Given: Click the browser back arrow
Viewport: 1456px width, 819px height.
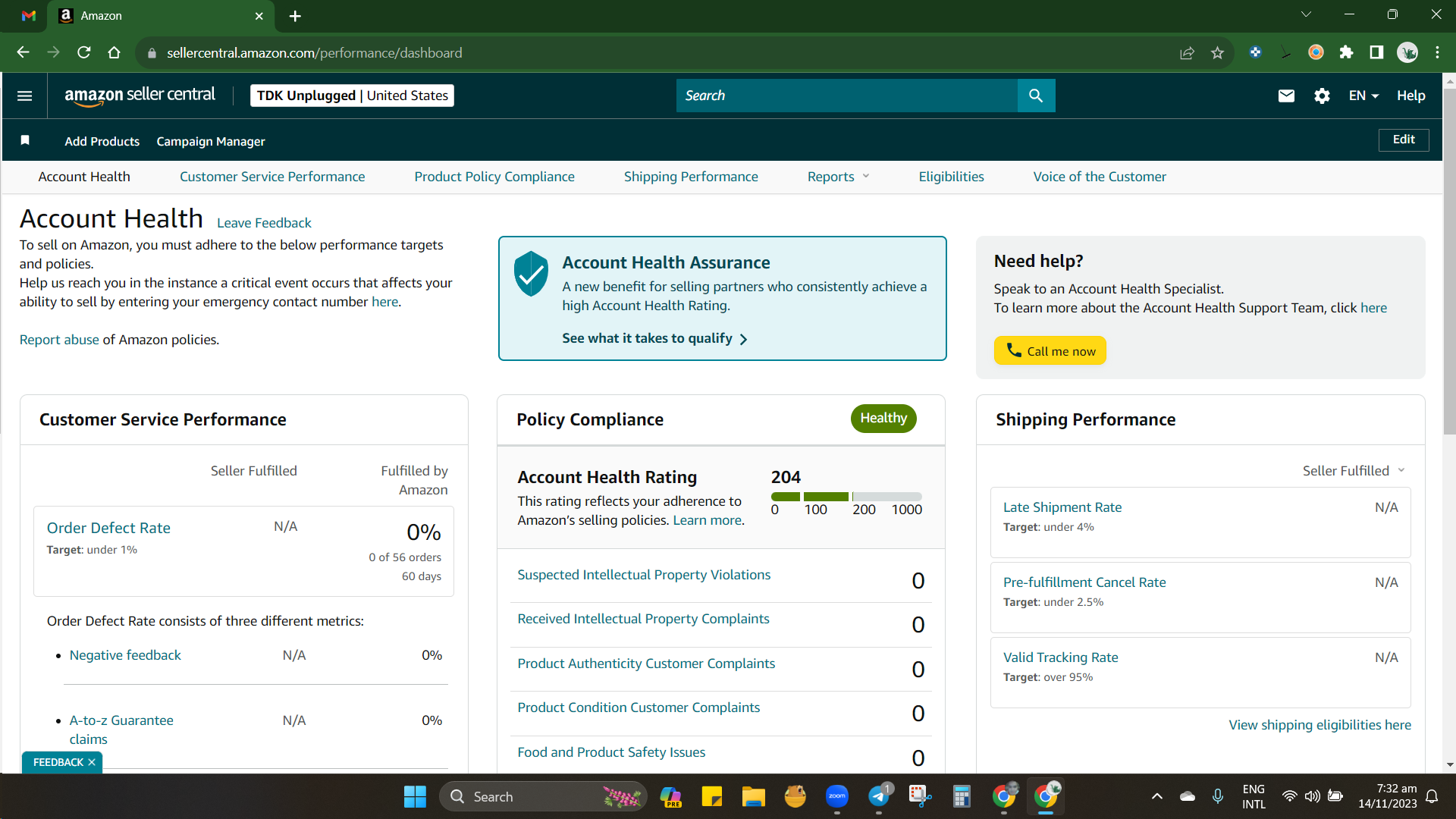Looking at the screenshot, I should (x=23, y=52).
